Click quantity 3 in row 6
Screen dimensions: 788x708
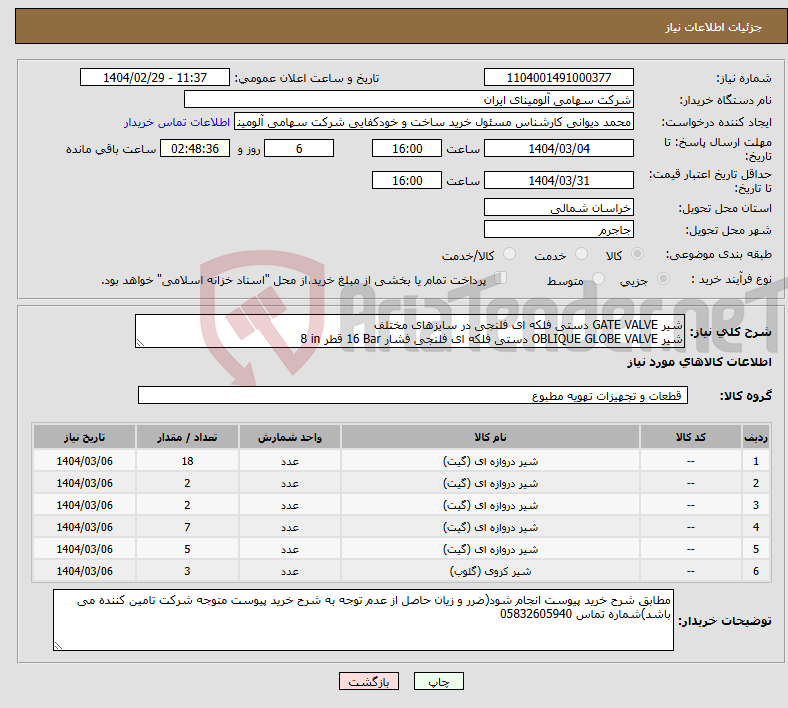(187, 571)
